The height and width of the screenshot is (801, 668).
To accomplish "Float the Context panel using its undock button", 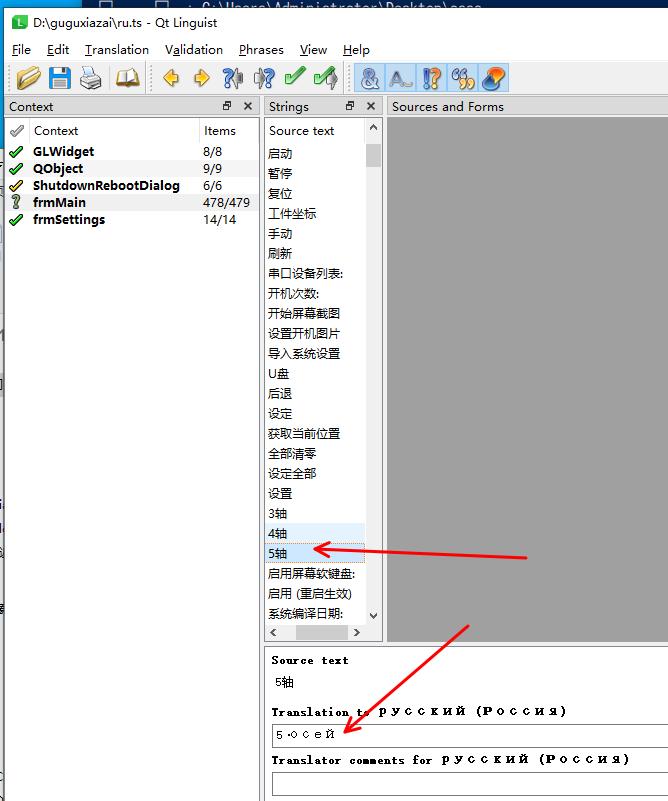I will (227, 106).
